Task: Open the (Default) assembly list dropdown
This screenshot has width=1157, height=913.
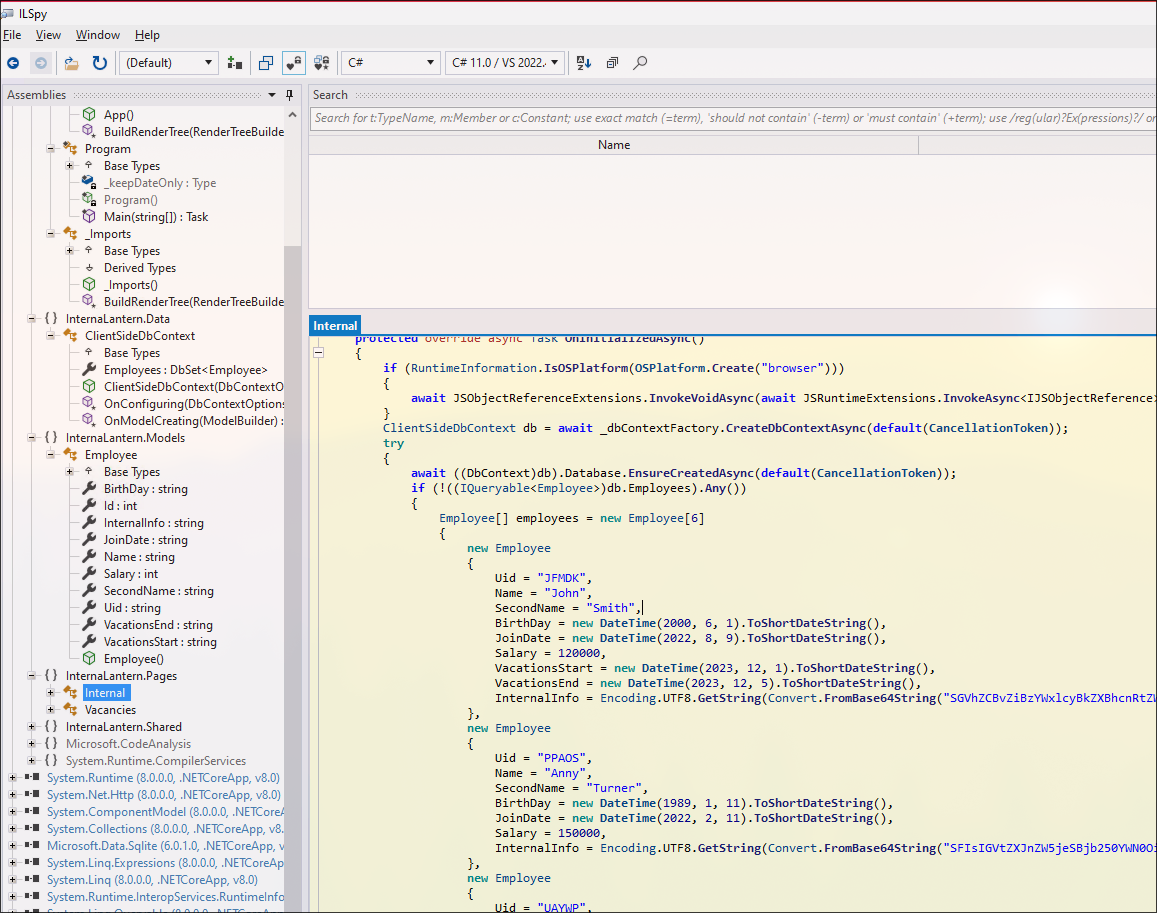Action: point(169,63)
